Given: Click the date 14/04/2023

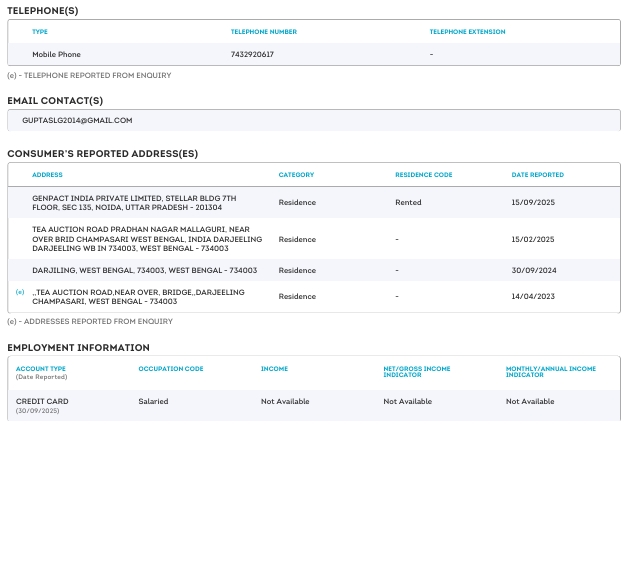Looking at the screenshot, I should click(531, 296).
